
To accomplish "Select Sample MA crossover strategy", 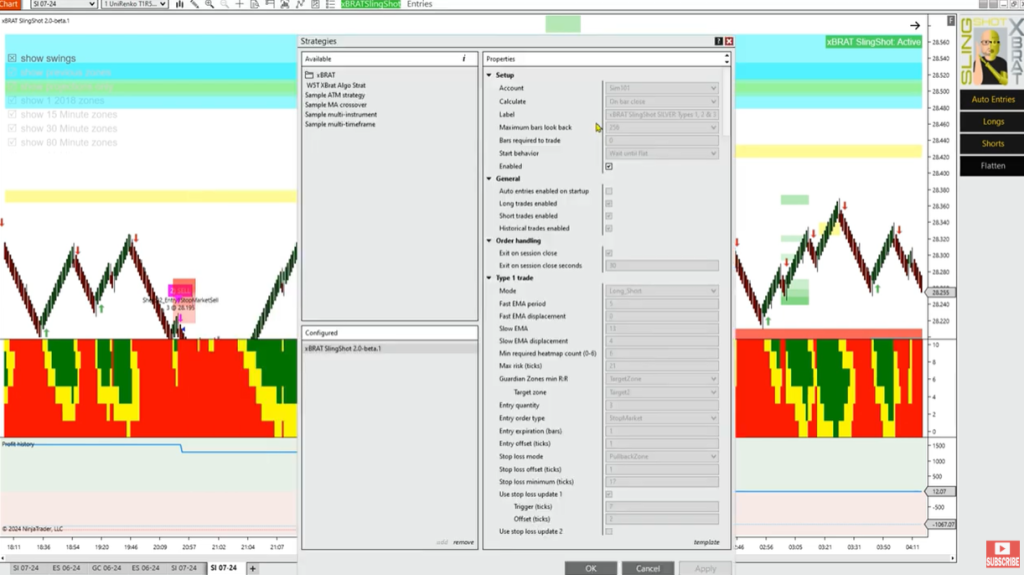I will (x=336, y=105).
